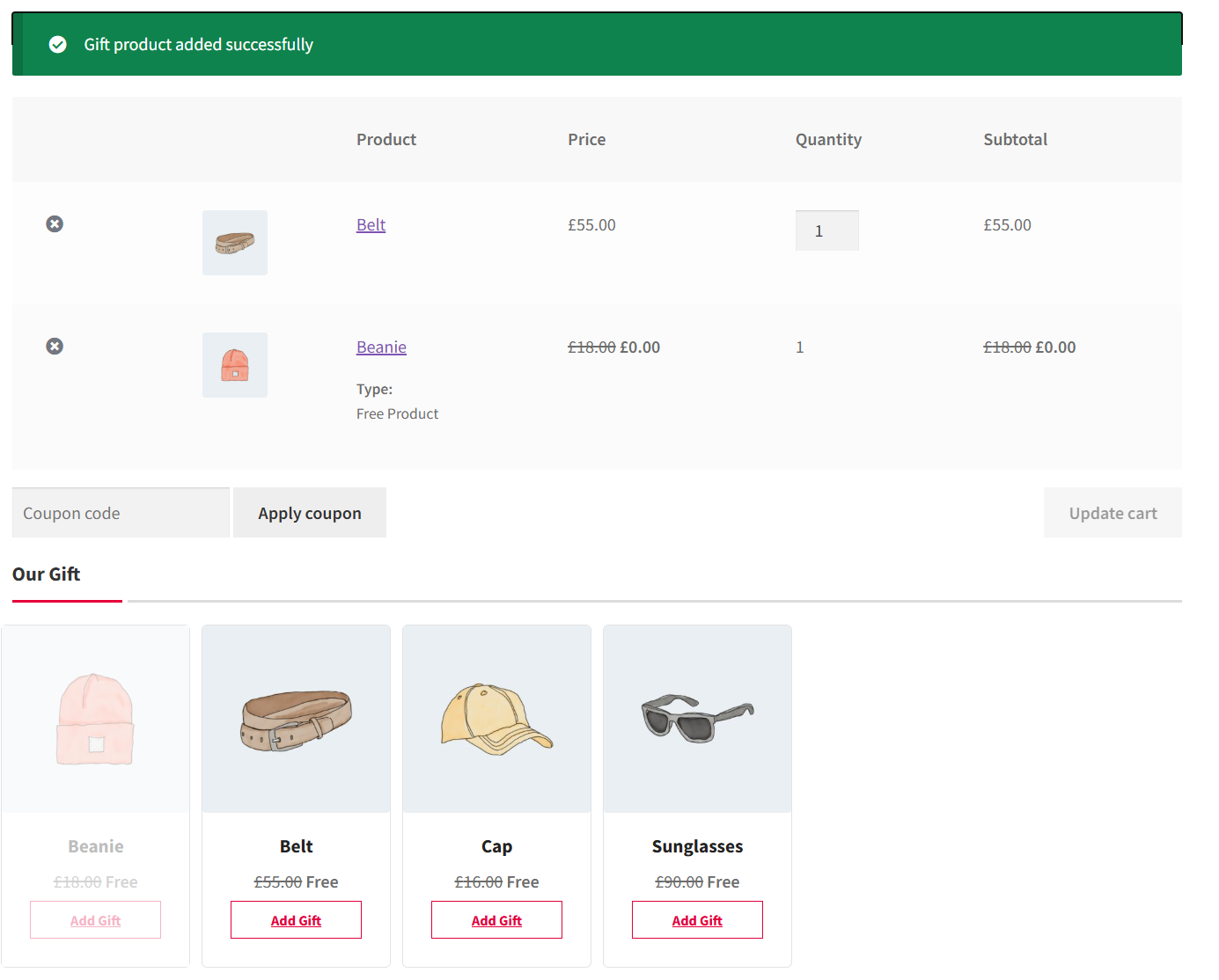This screenshot has height=980, width=1219.
Task: Click the Price column header
Action: point(587,140)
